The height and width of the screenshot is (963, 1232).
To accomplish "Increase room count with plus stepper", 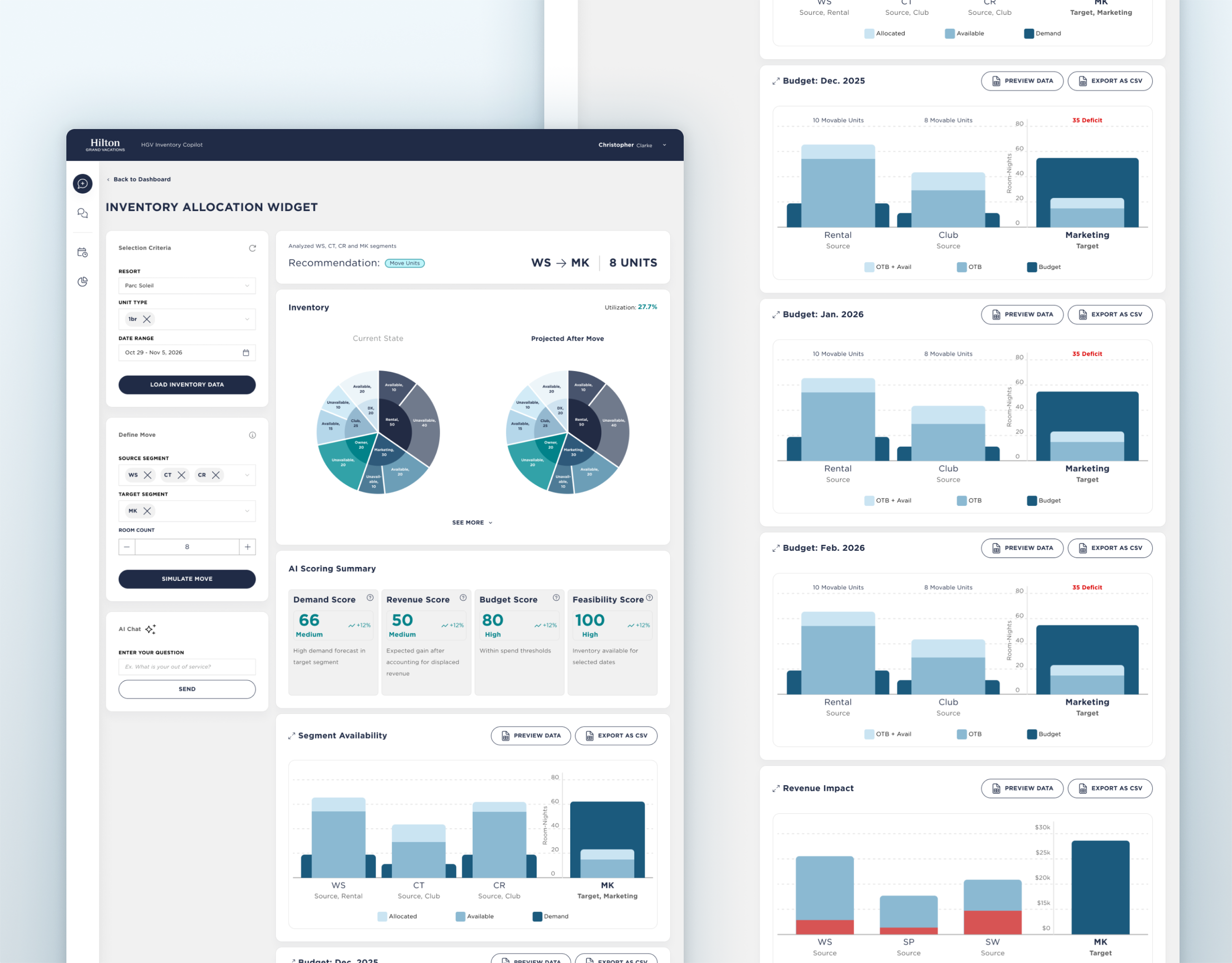I will 247,547.
